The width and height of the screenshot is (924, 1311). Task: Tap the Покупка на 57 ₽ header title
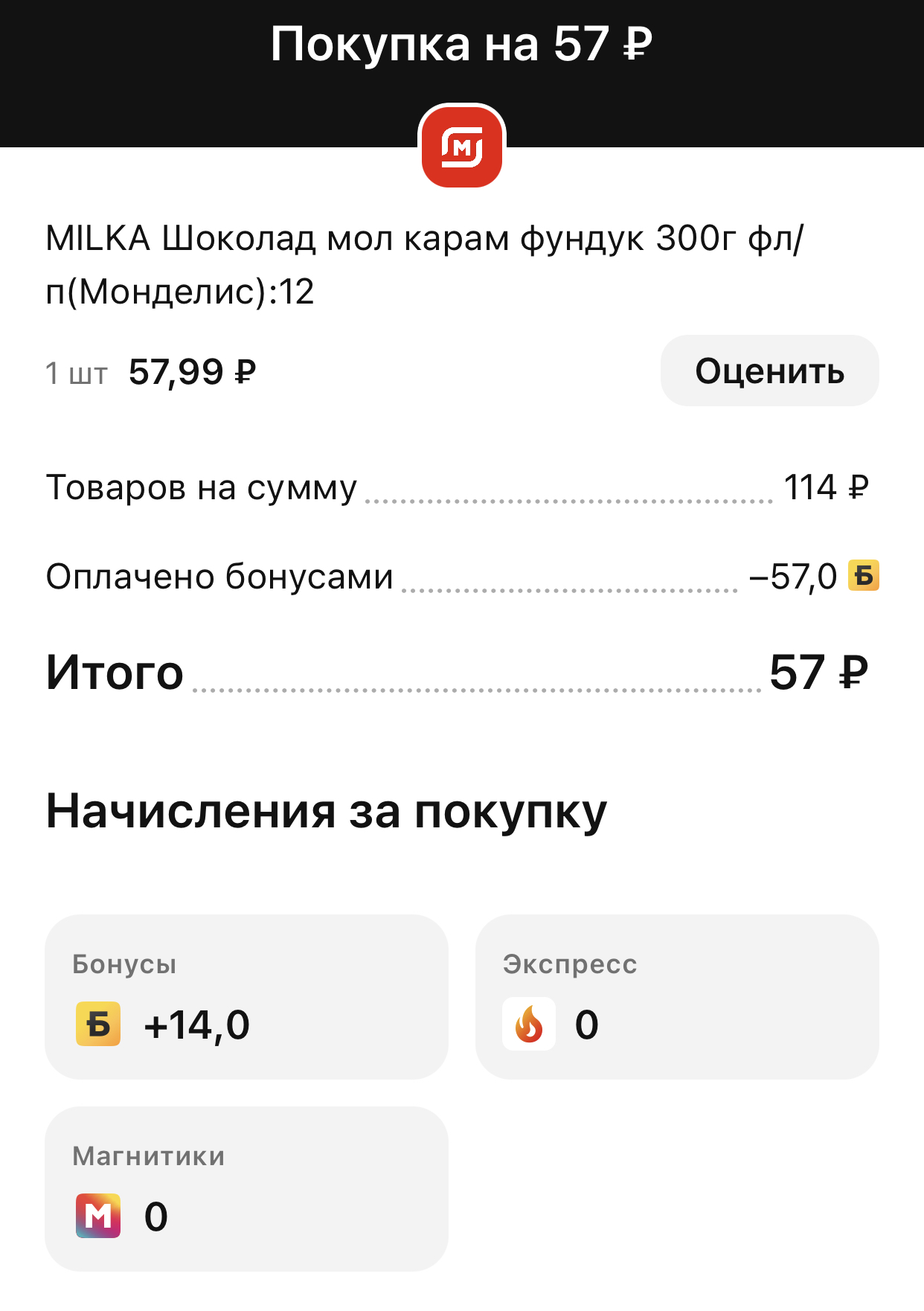point(462,45)
